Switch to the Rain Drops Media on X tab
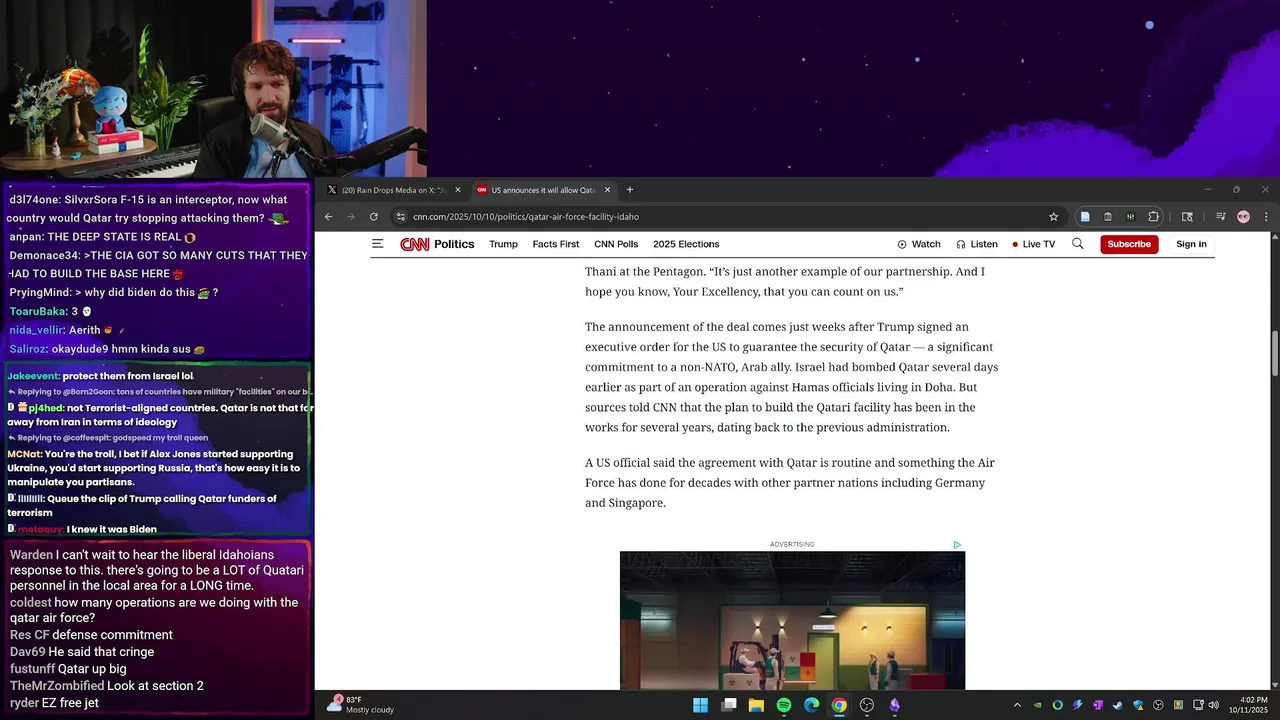Viewport: 1280px width, 720px height. [x=393, y=190]
